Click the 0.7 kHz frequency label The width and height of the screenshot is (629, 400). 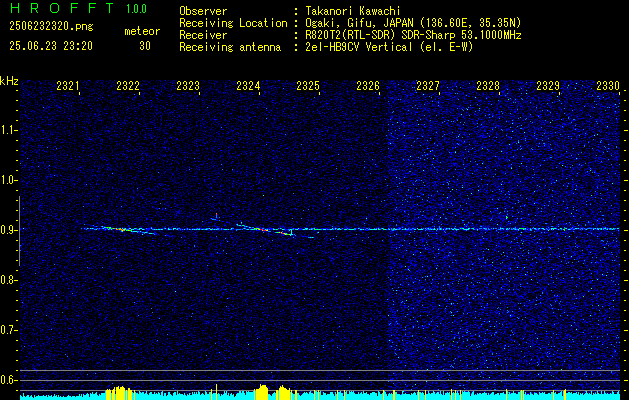click(x=9, y=330)
